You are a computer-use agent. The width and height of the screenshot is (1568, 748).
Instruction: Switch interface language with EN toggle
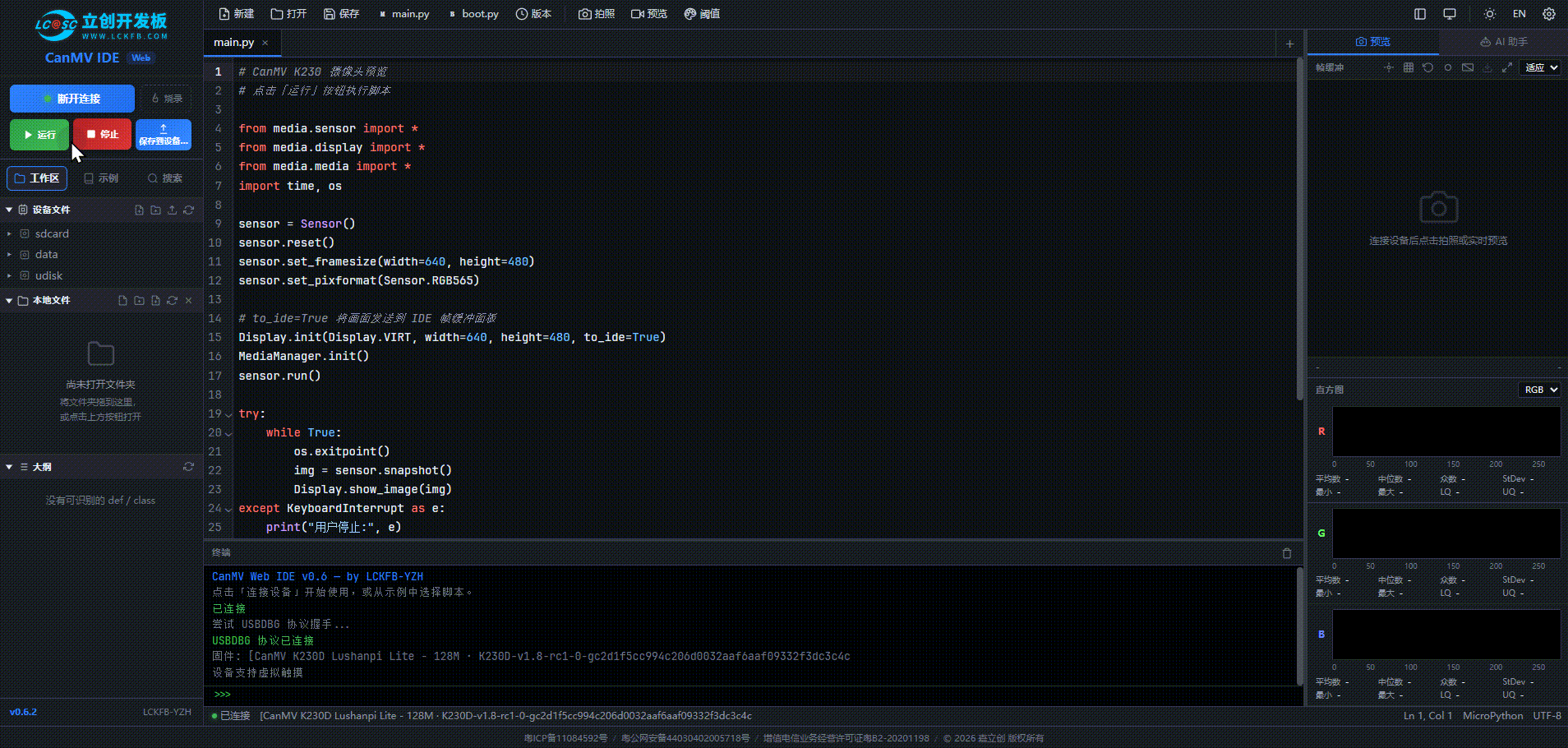click(x=1519, y=14)
